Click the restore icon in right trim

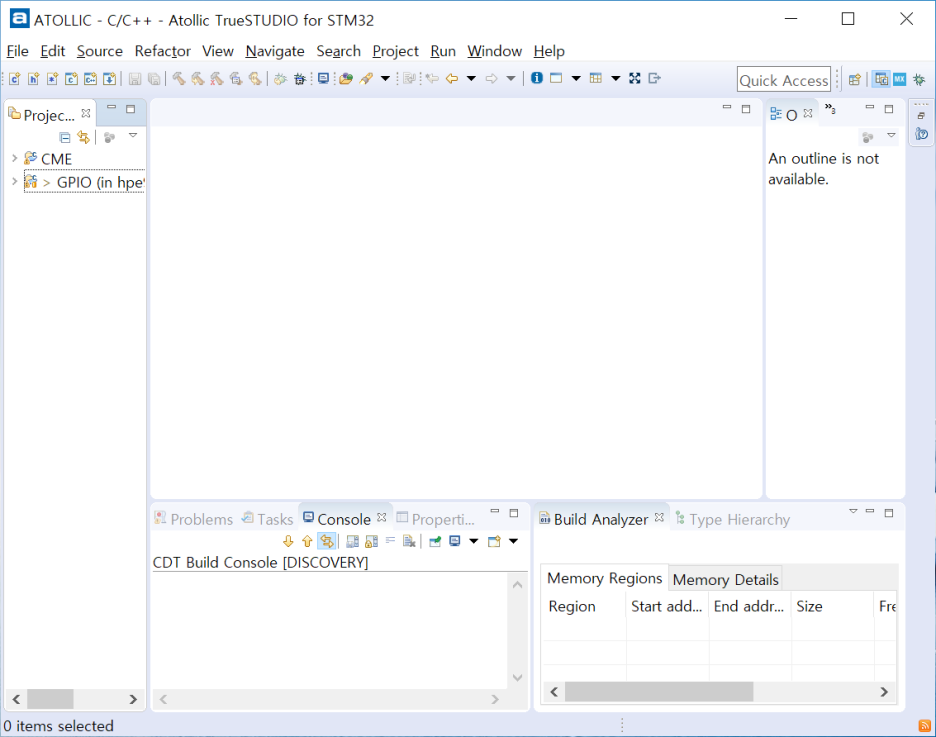[x=922, y=115]
